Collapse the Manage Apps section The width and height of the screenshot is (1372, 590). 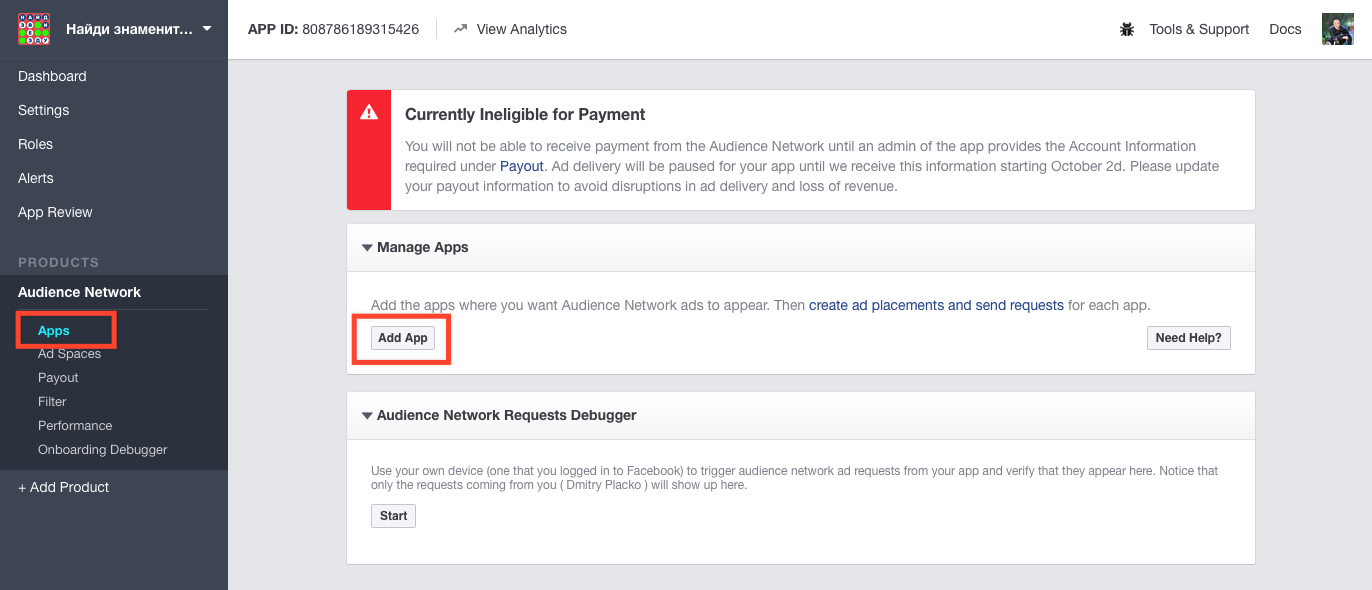coord(367,247)
